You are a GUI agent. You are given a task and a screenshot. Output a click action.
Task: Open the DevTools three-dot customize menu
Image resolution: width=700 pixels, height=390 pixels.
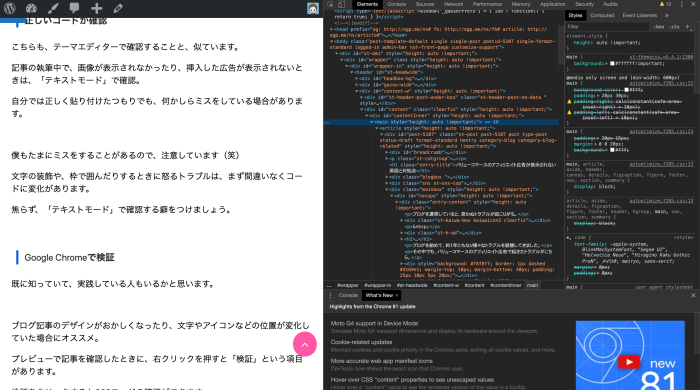pos(682,4)
